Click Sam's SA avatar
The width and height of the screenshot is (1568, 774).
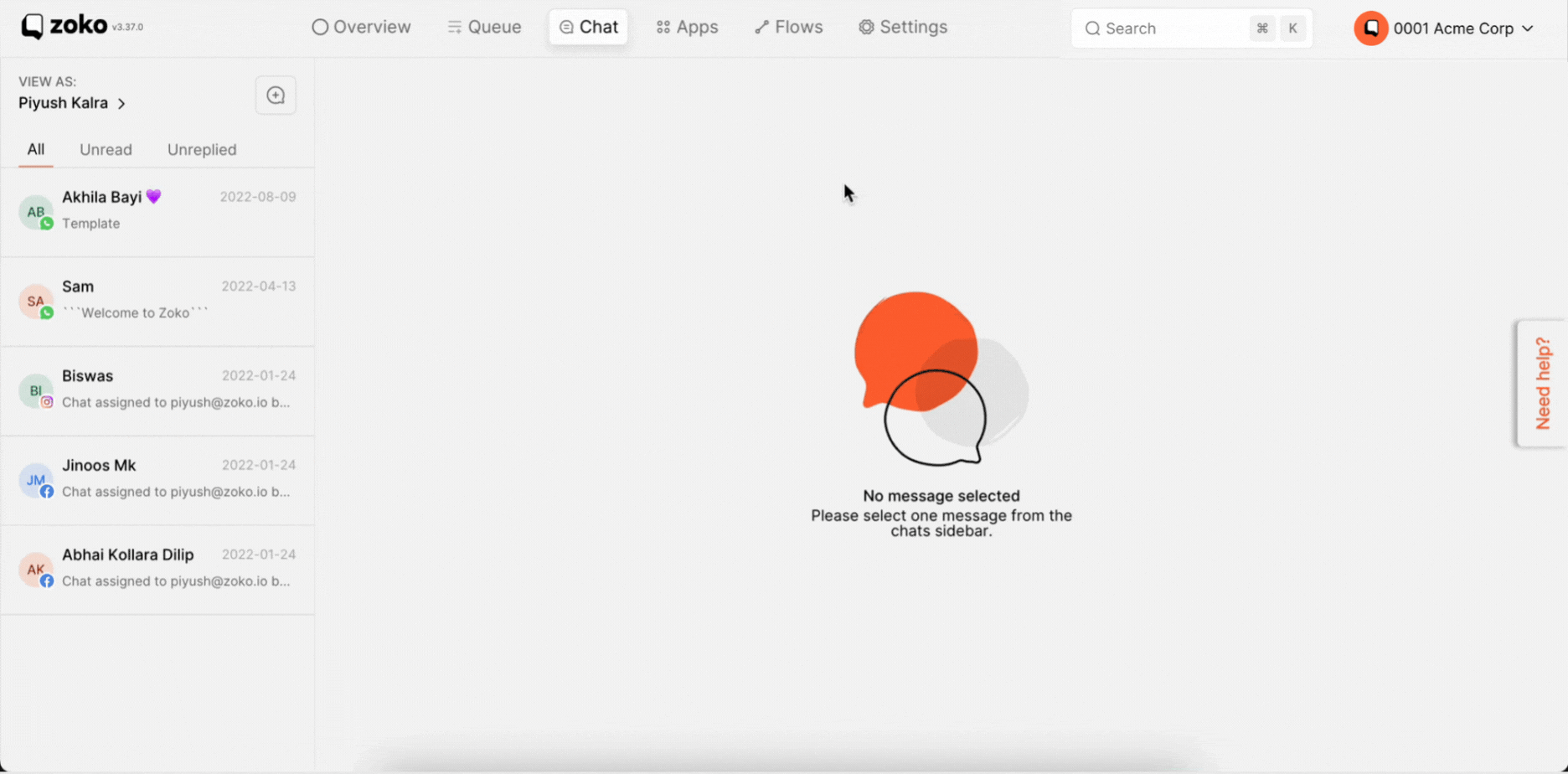click(35, 302)
